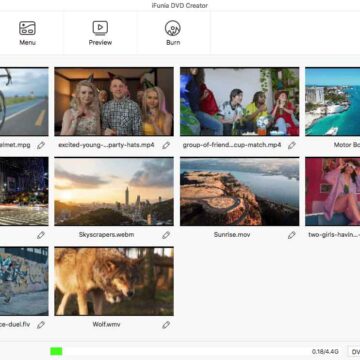Click the 0.18/4.4G capacity readout
Viewport: 360px width, 360px height.
click(x=325, y=352)
